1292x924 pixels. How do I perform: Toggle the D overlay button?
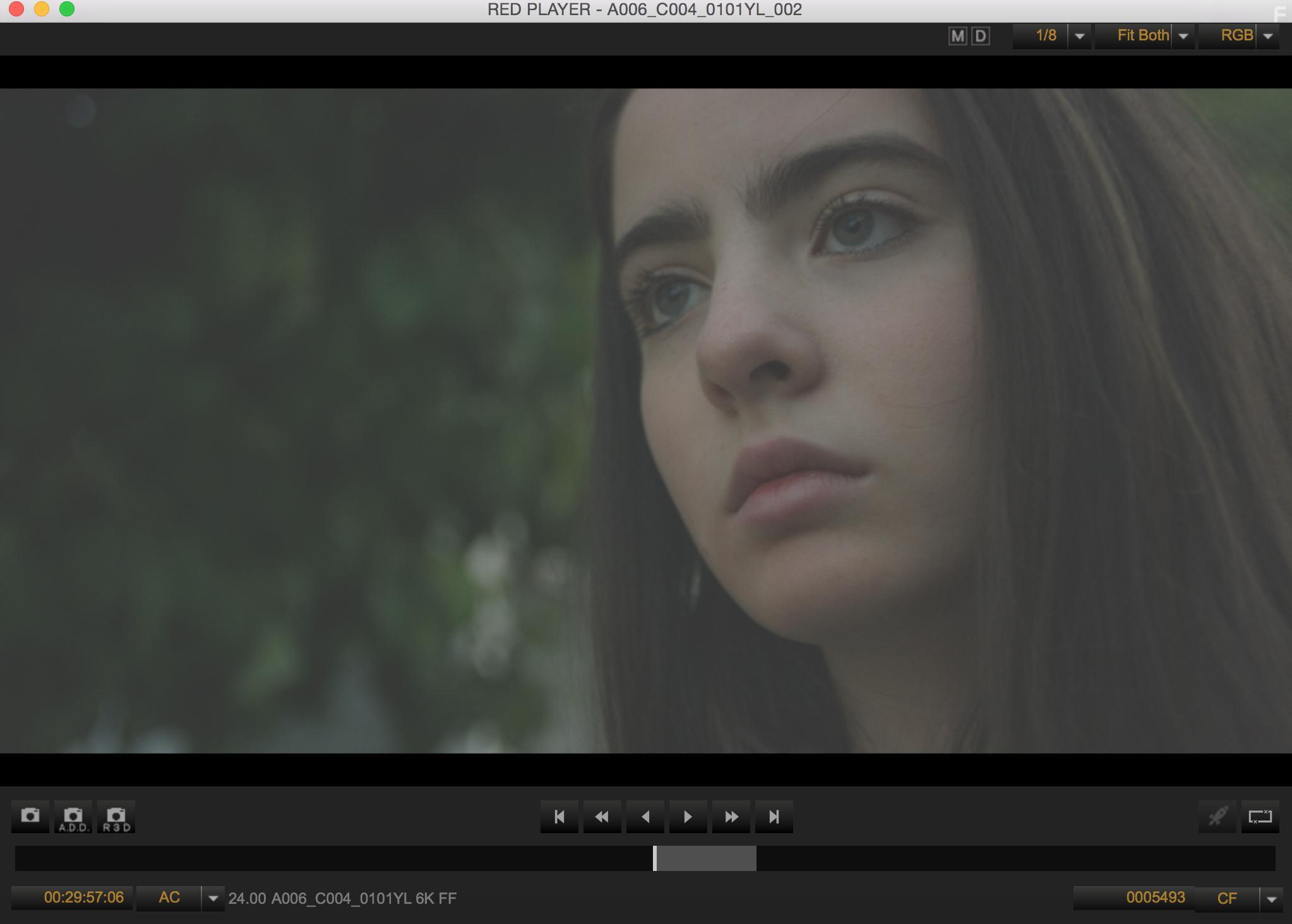click(x=979, y=36)
